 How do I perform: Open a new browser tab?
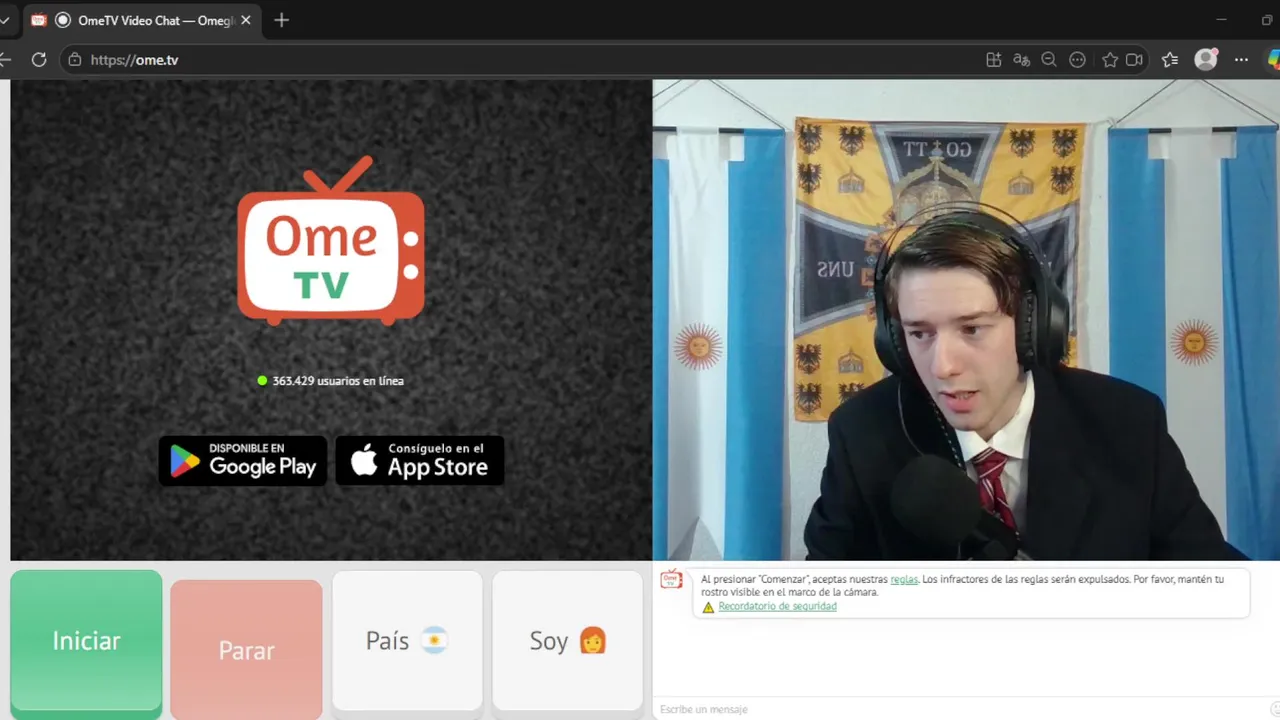pos(281,20)
